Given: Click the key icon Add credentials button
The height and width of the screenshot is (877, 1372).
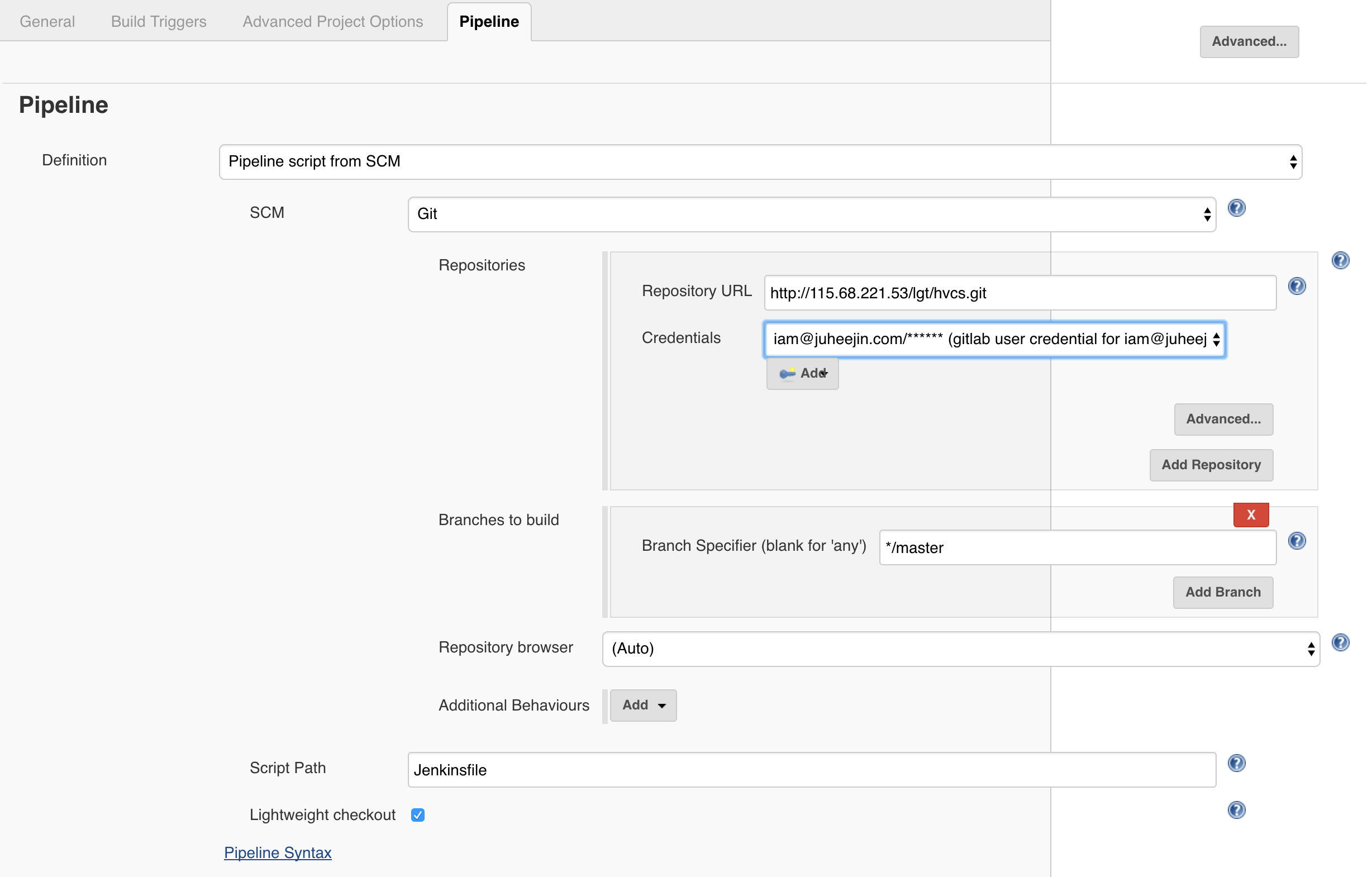Looking at the screenshot, I should tap(802, 373).
